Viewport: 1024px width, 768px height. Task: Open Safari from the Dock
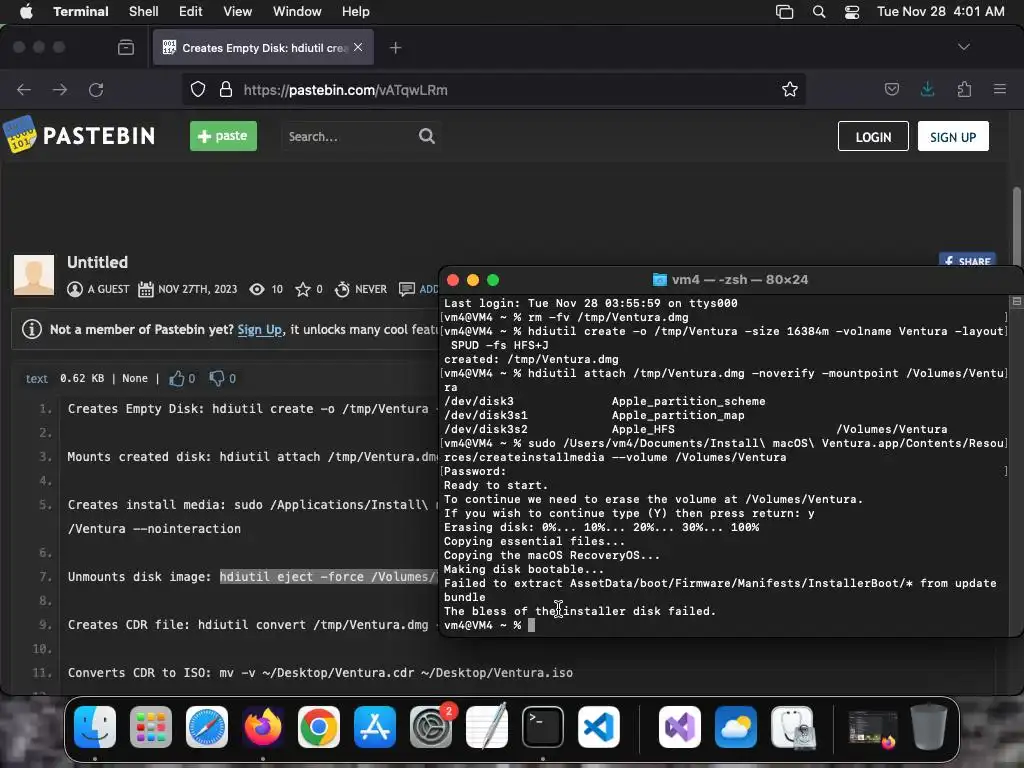[207, 727]
